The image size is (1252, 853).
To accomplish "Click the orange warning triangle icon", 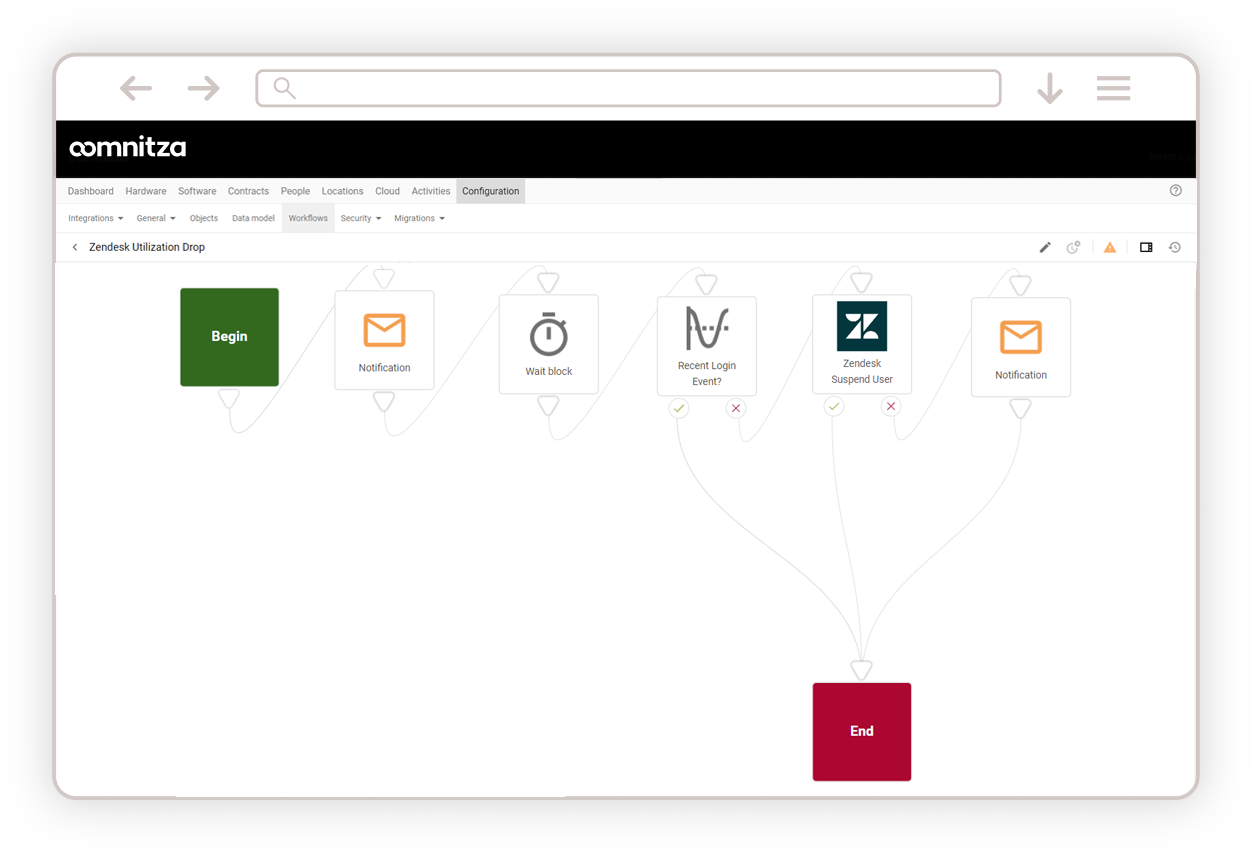I will coord(1110,247).
